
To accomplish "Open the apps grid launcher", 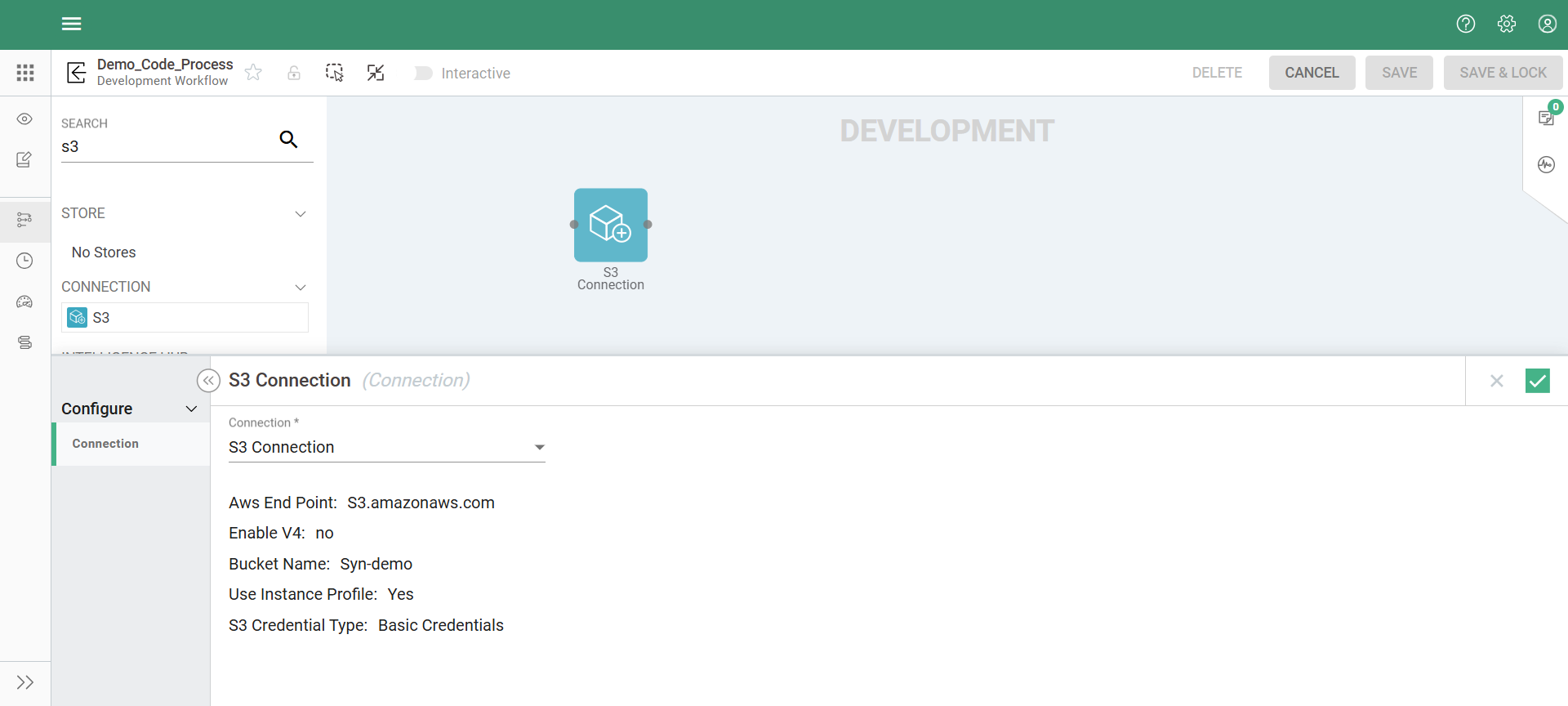I will pos(25,73).
